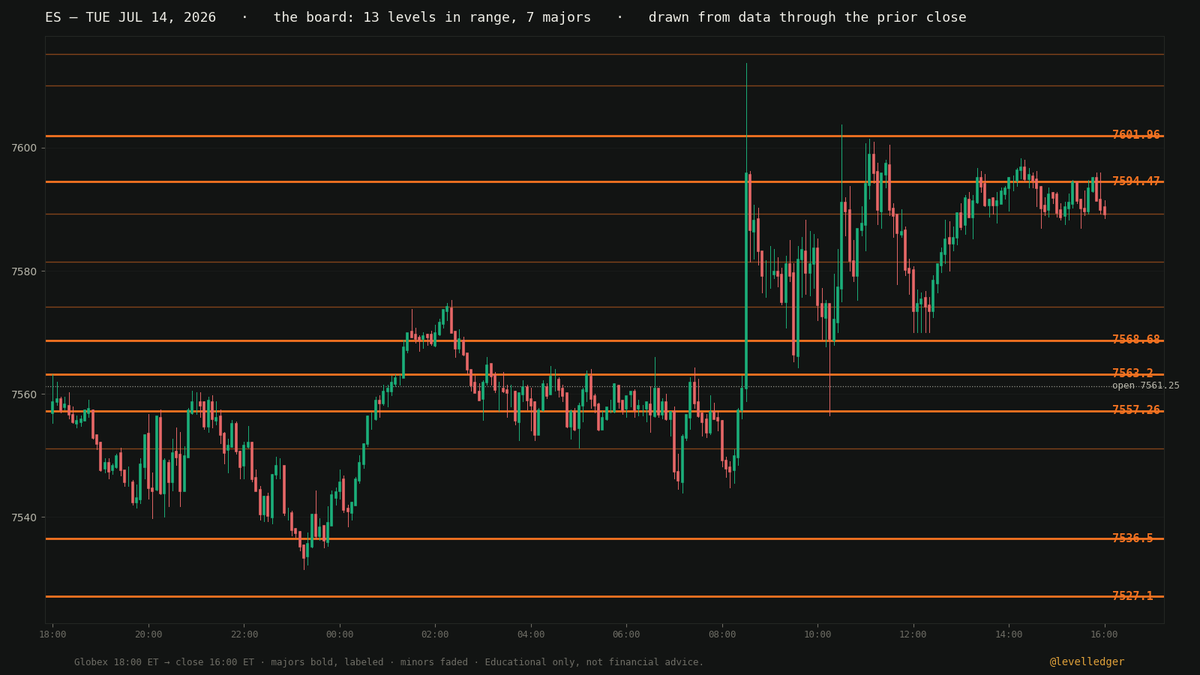This screenshot has width=1200, height=675.
Task: Click the 18:00 time axis label
Action: click(53, 634)
